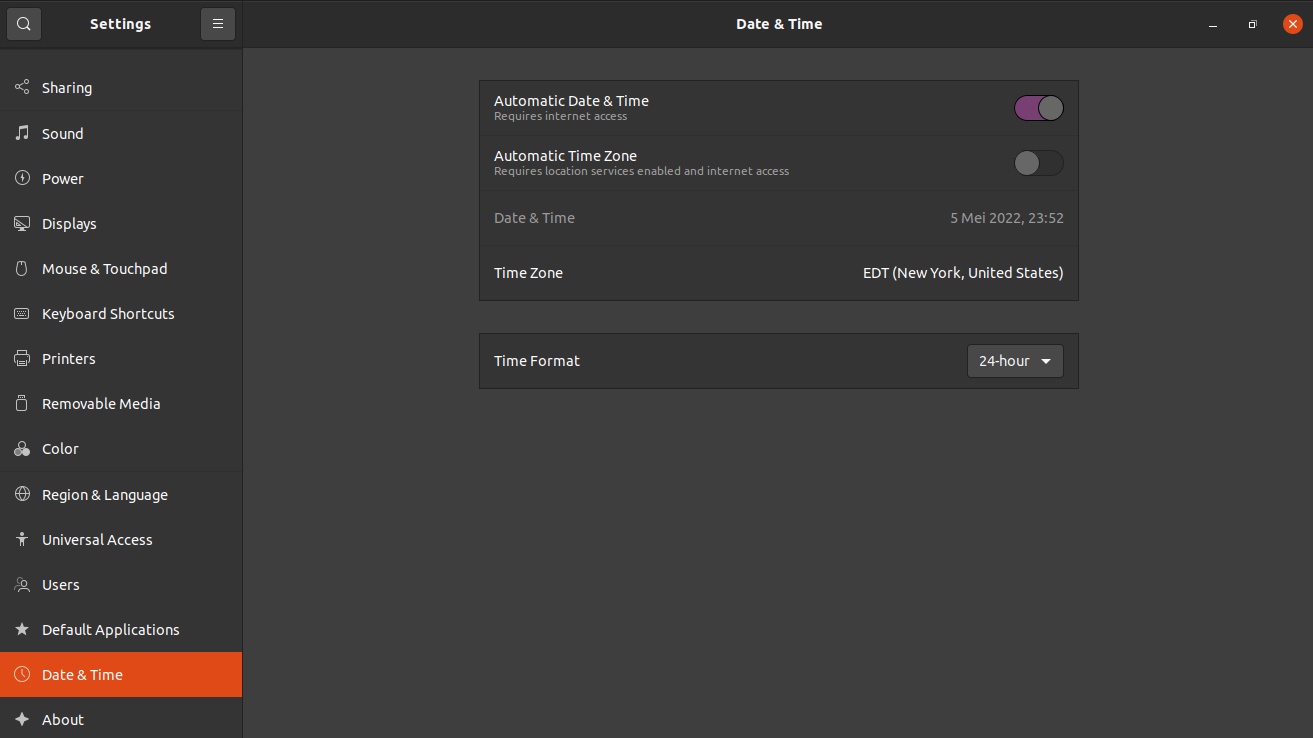Click the Color settings icon

[21, 448]
